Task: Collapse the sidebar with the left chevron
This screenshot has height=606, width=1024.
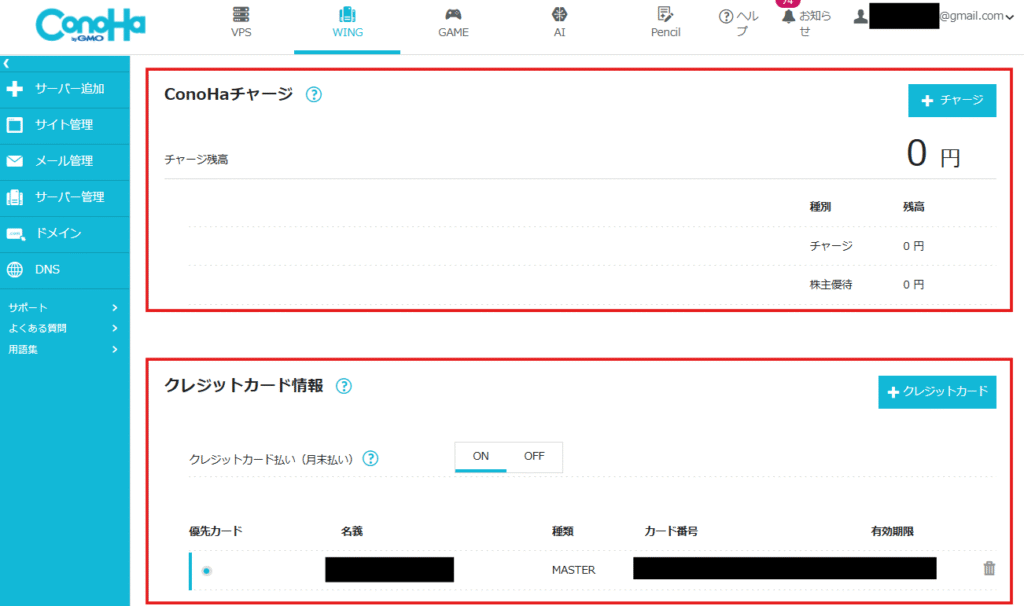Action: pos(6,63)
